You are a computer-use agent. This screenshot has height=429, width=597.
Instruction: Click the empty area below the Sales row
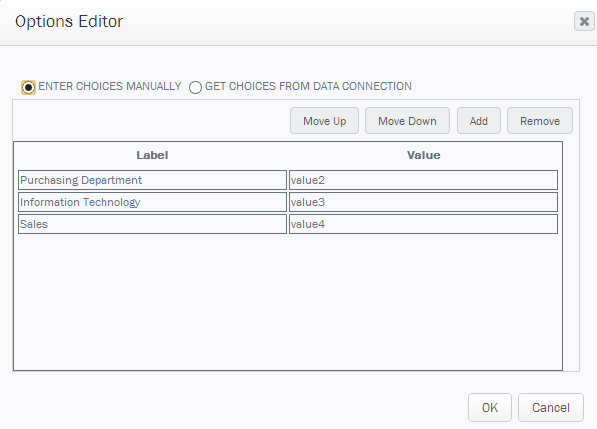pos(288,301)
